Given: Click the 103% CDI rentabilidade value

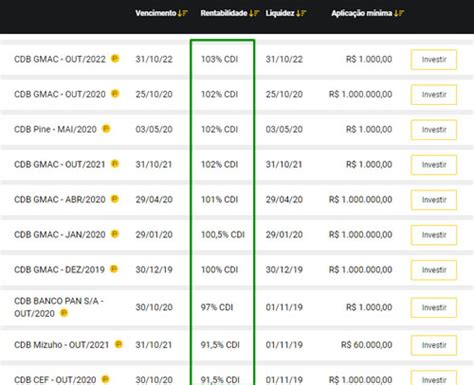Looking at the screenshot, I should 219,59.
